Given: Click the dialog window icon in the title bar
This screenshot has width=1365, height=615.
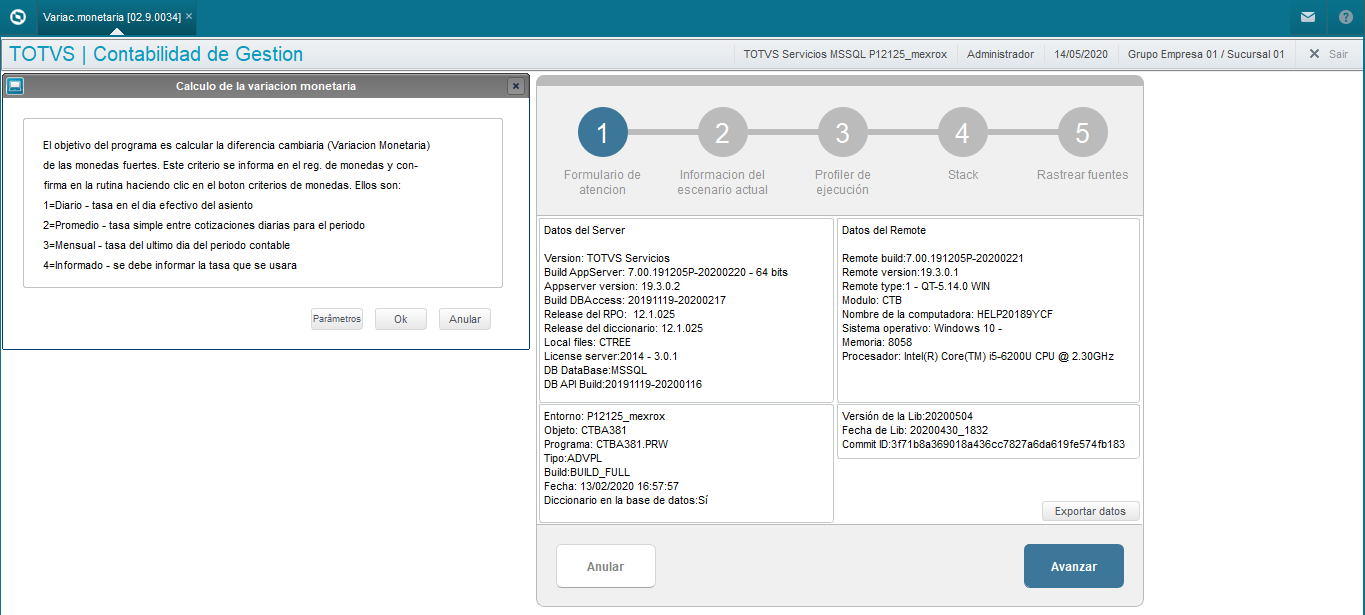Looking at the screenshot, I should point(15,86).
